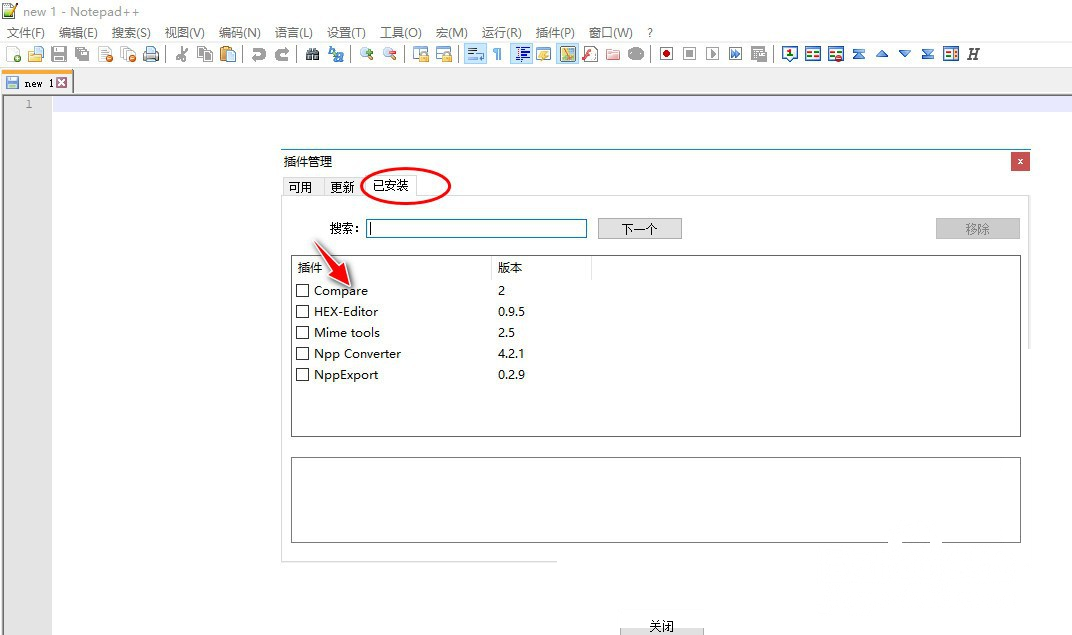Open the 插件(P) menu
1072x635 pixels.
tap(554, 33)
